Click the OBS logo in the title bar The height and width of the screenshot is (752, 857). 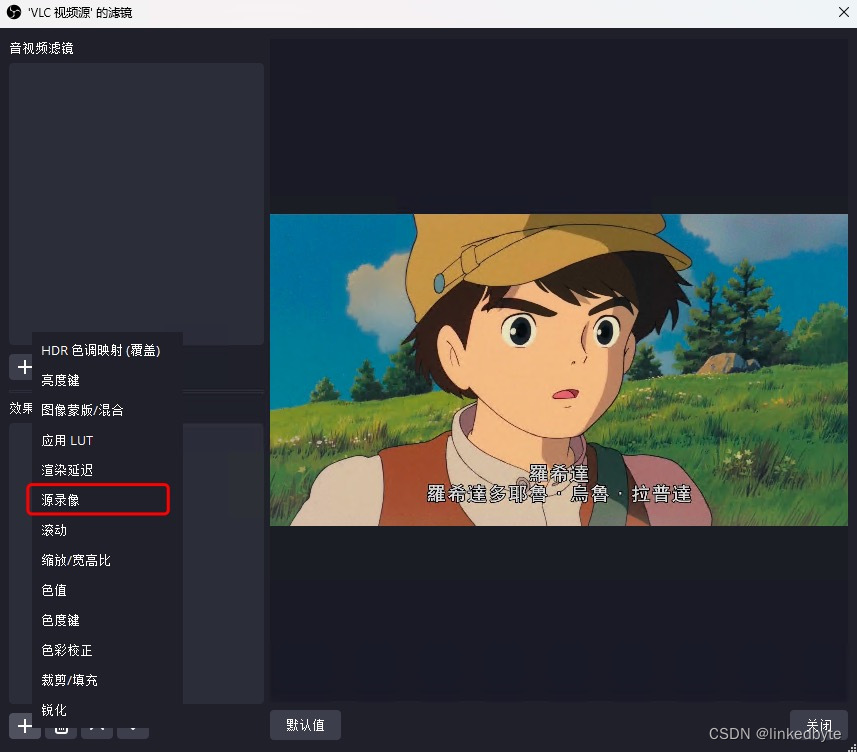[x=14, y=12]
